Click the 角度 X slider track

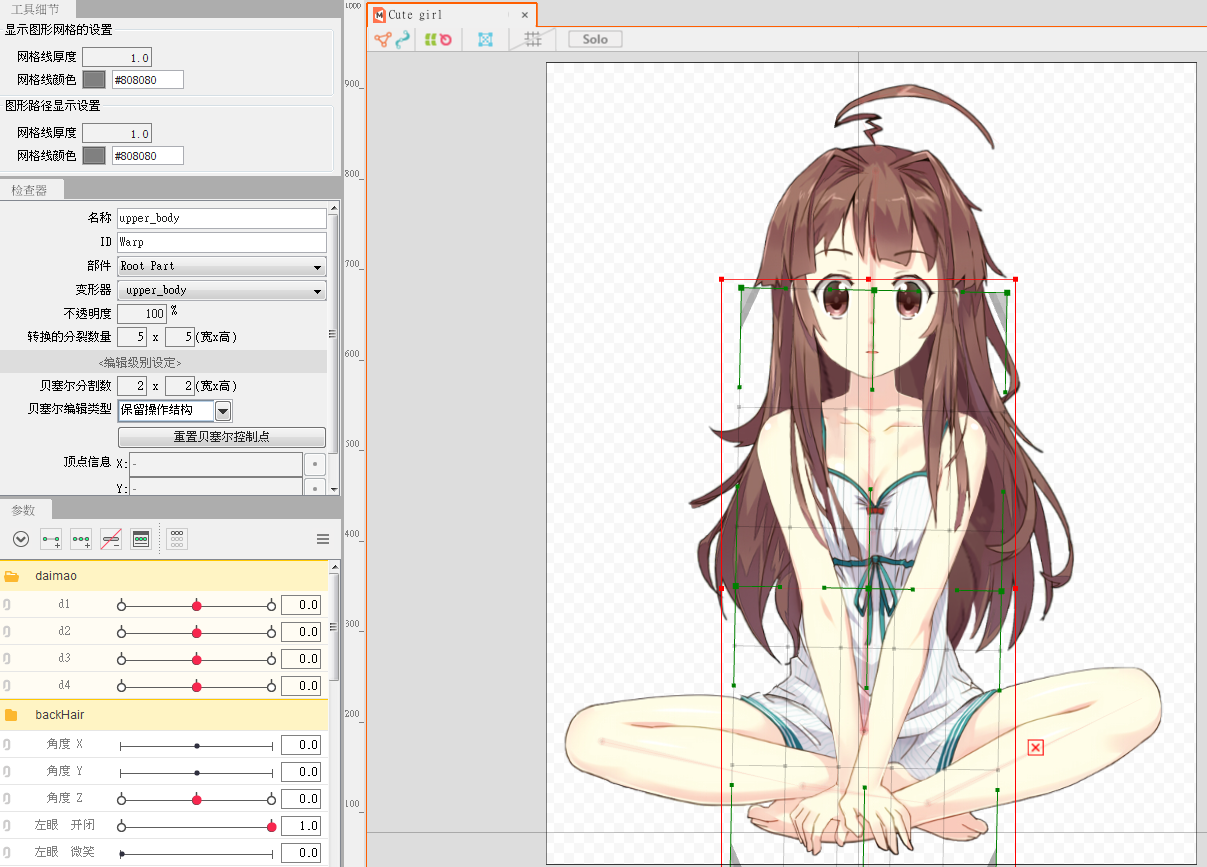click(197, 745)
